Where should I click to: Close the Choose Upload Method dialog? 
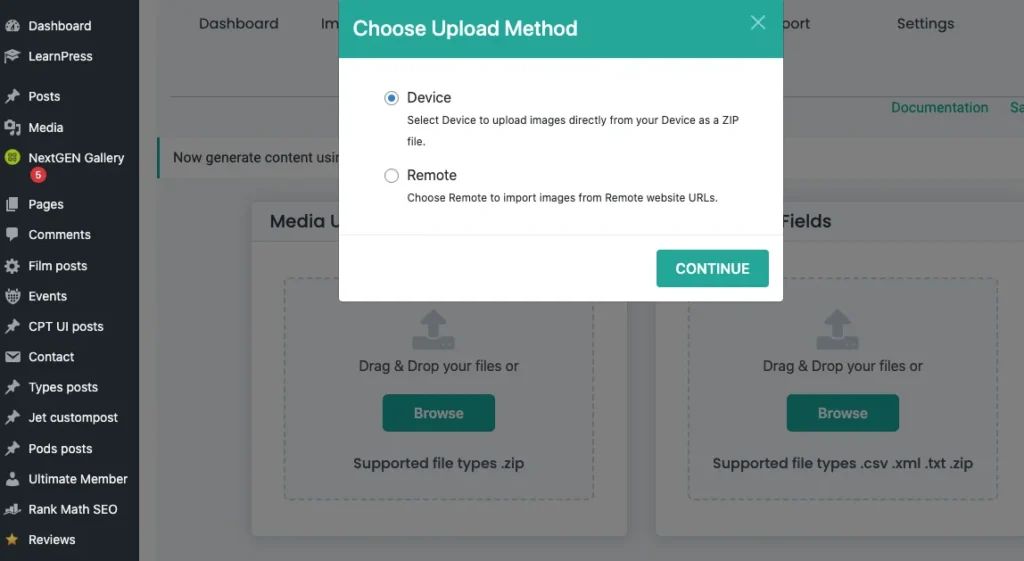(758, 23)
